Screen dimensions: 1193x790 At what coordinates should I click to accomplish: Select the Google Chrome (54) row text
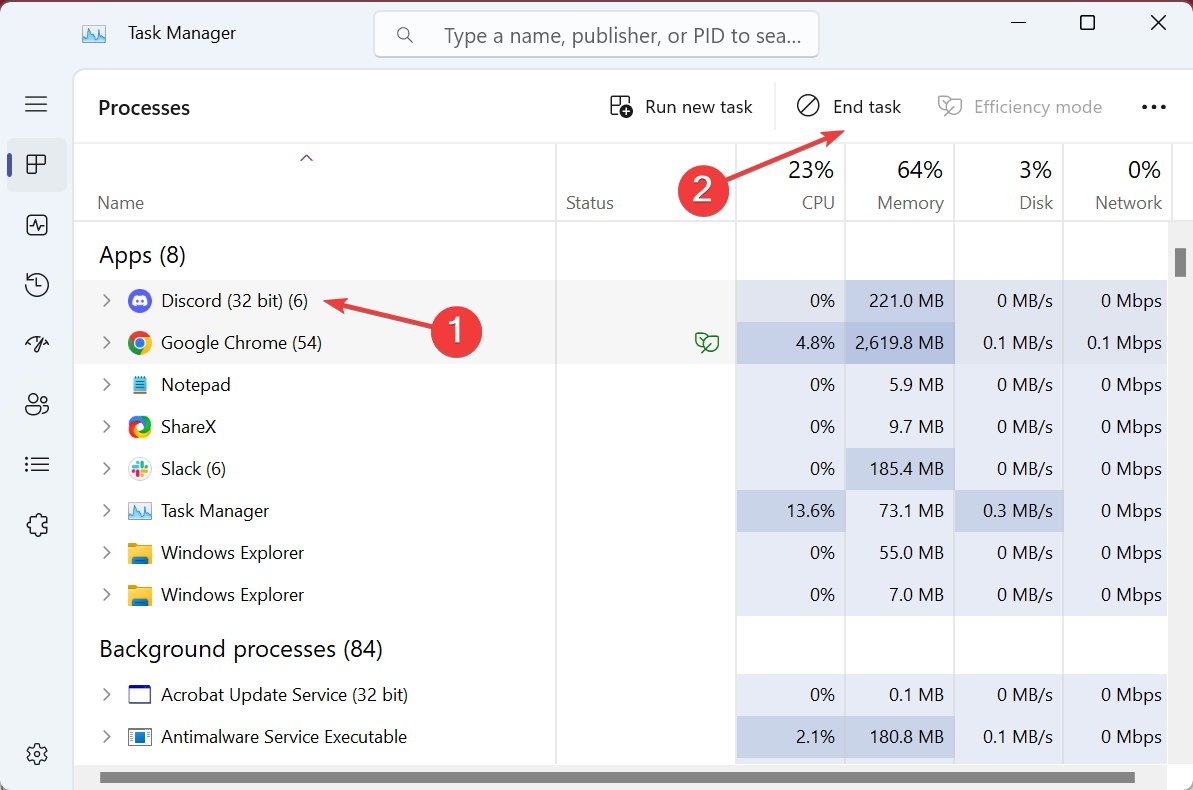[x=241, y=342]
